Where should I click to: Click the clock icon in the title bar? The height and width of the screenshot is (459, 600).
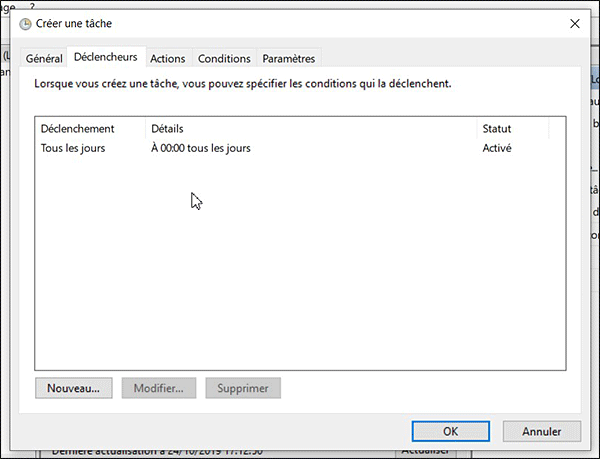click(25, 22)
